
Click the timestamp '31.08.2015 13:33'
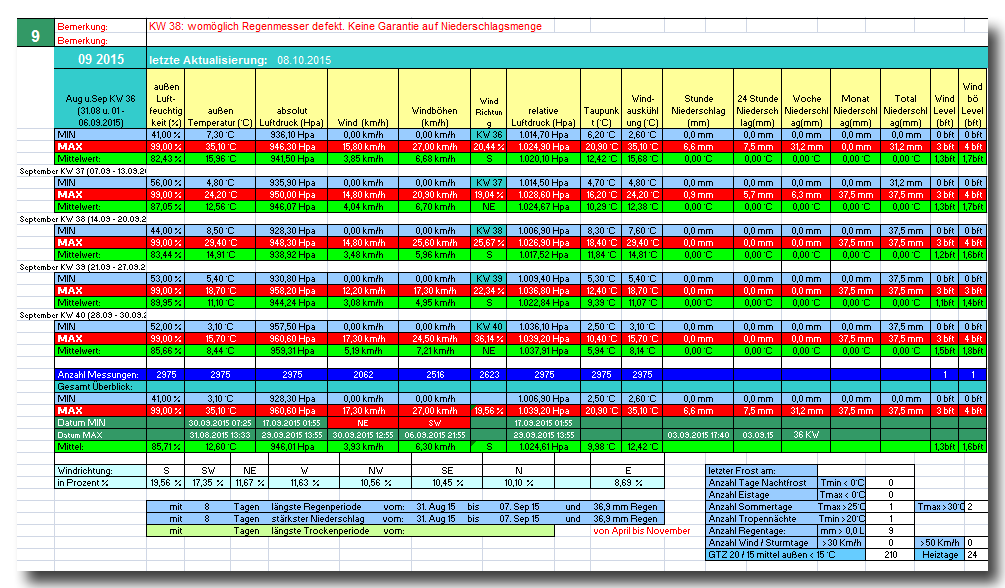(x=220, y=435)
